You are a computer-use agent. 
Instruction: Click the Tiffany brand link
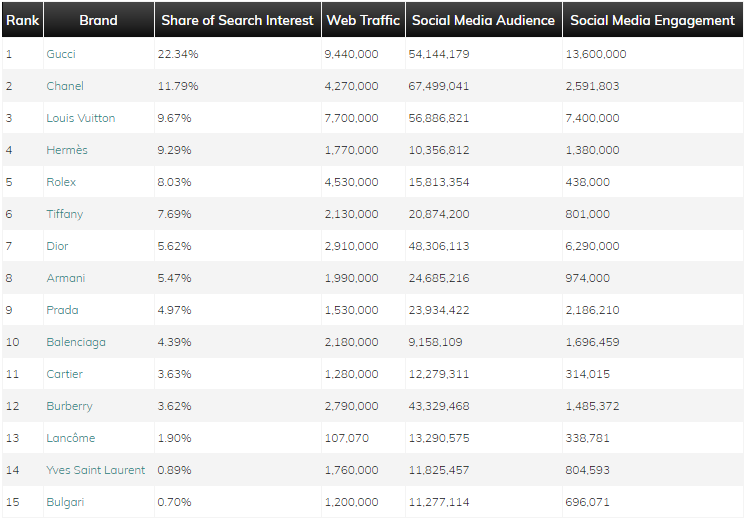(65, 214)
